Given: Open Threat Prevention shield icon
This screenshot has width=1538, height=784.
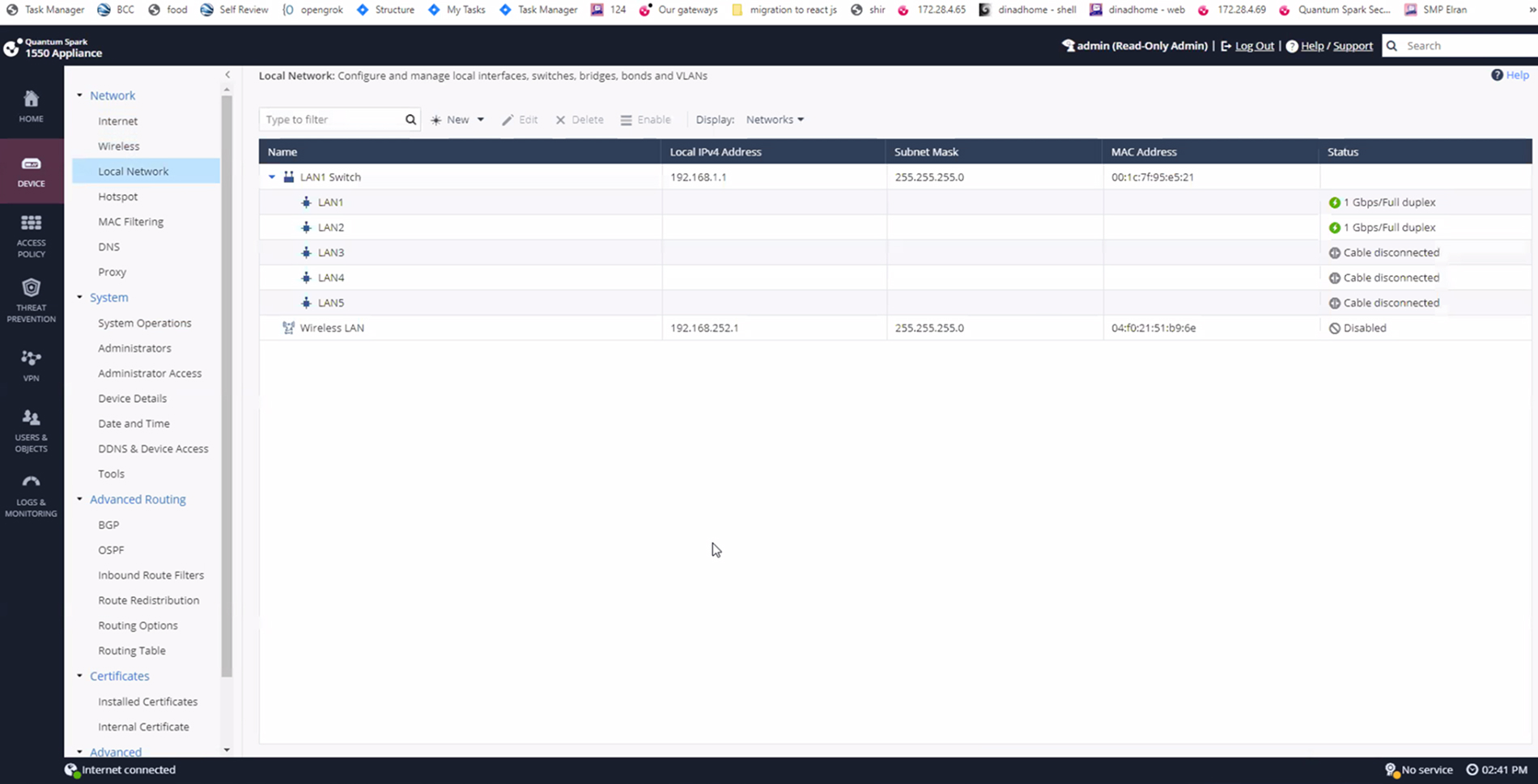Looking at the screenshot, I should 31,289.
